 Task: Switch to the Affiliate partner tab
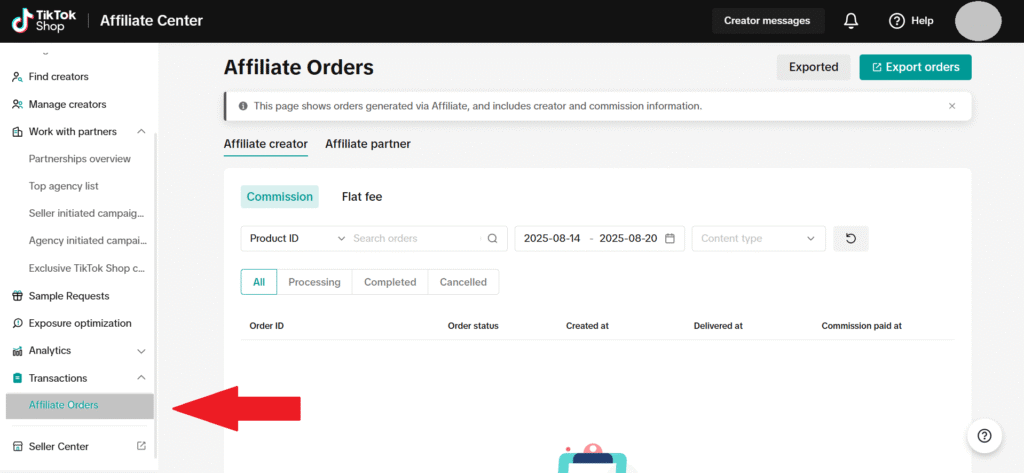point(367,144)
